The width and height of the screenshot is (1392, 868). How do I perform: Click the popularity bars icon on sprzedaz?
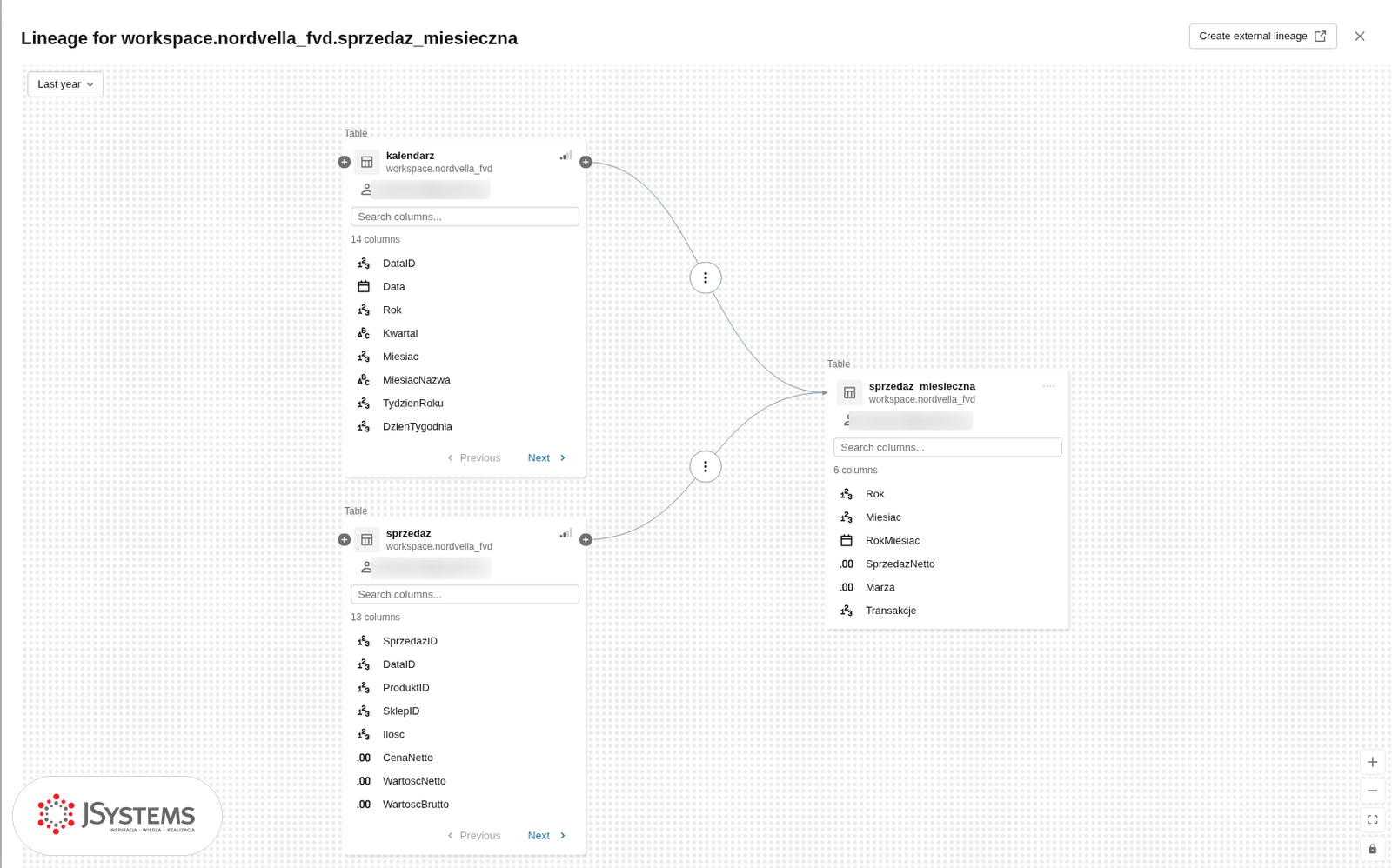566,534
